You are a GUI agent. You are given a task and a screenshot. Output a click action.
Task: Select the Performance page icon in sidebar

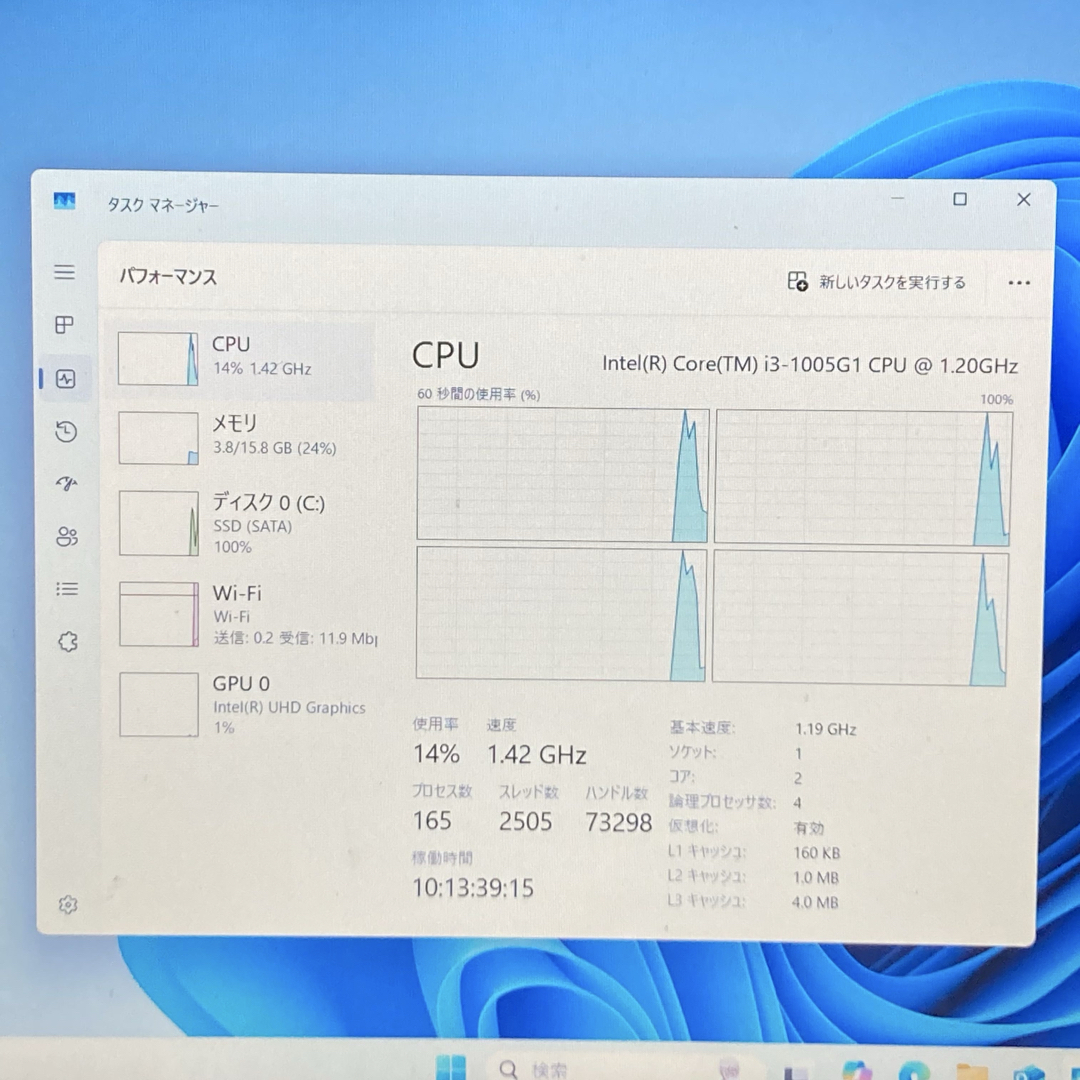coord(66,378)
